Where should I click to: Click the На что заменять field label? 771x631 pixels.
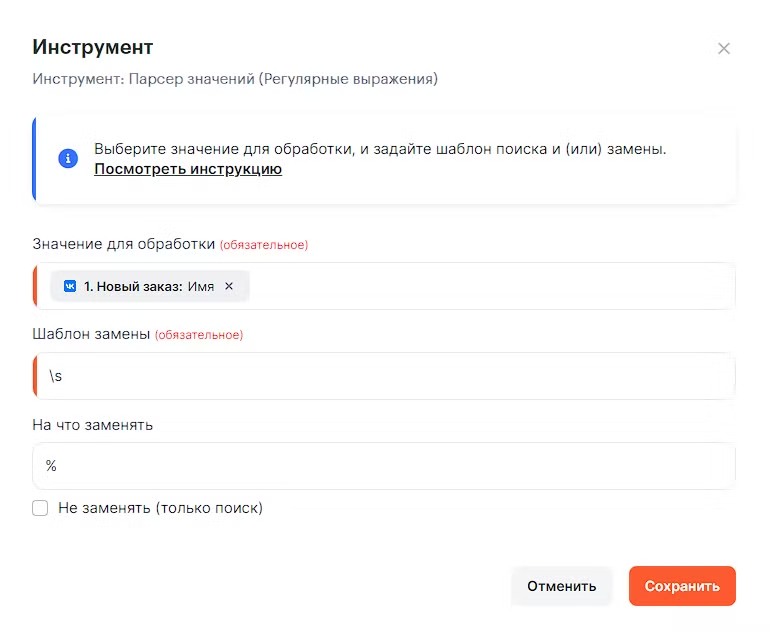[93, 424]
